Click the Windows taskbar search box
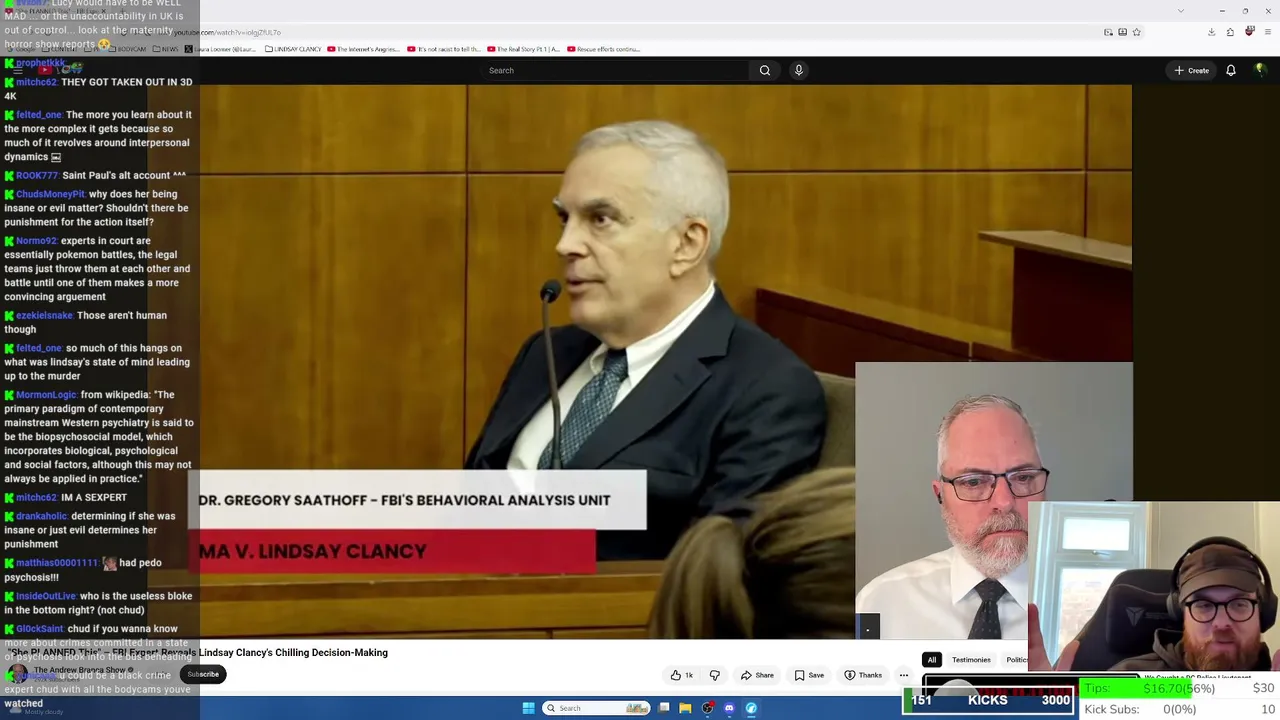 (x=596, y=708)
